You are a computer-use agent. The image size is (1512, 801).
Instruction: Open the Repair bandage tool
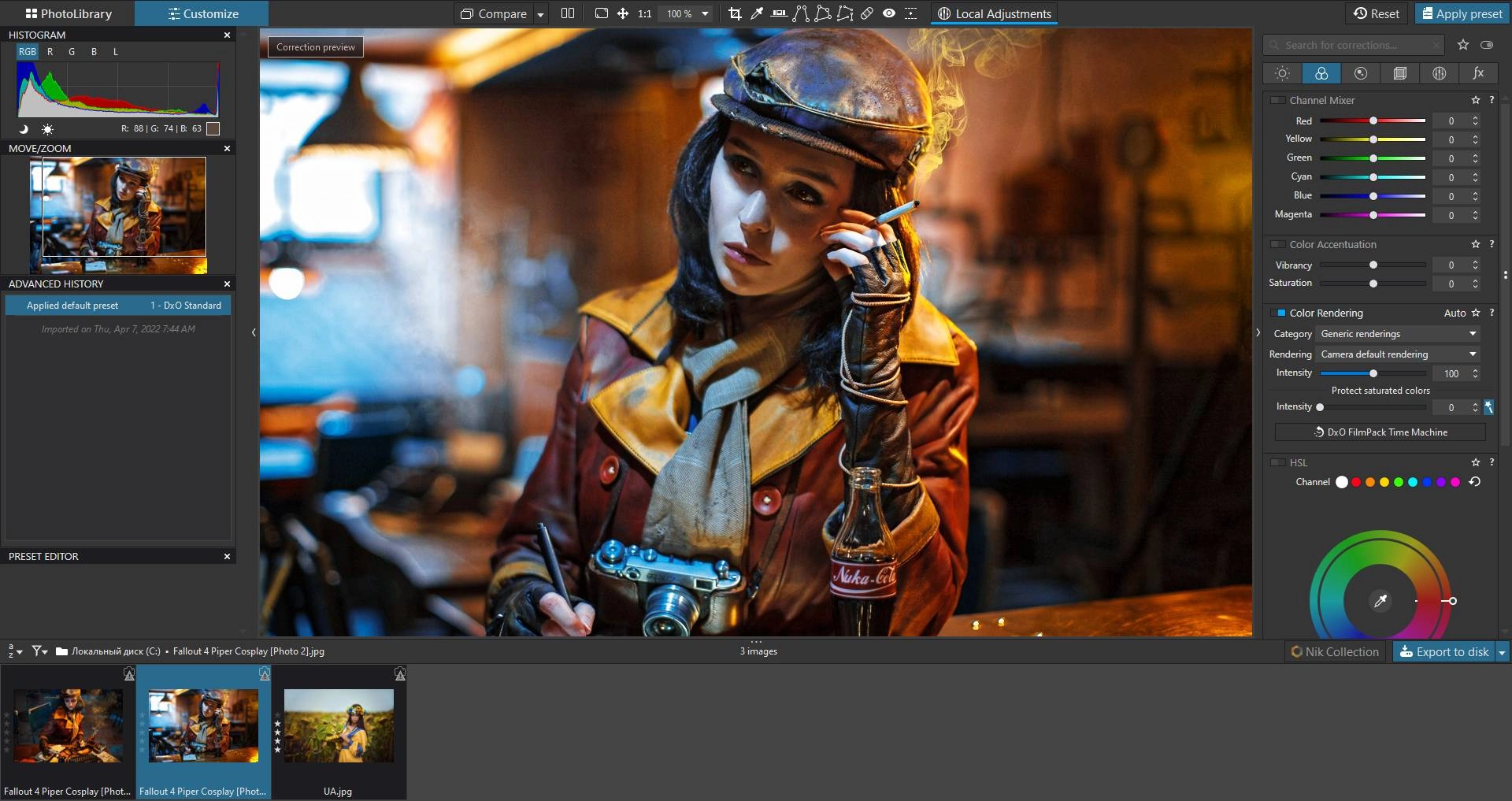pyautogui.click(x=867, y=13)
